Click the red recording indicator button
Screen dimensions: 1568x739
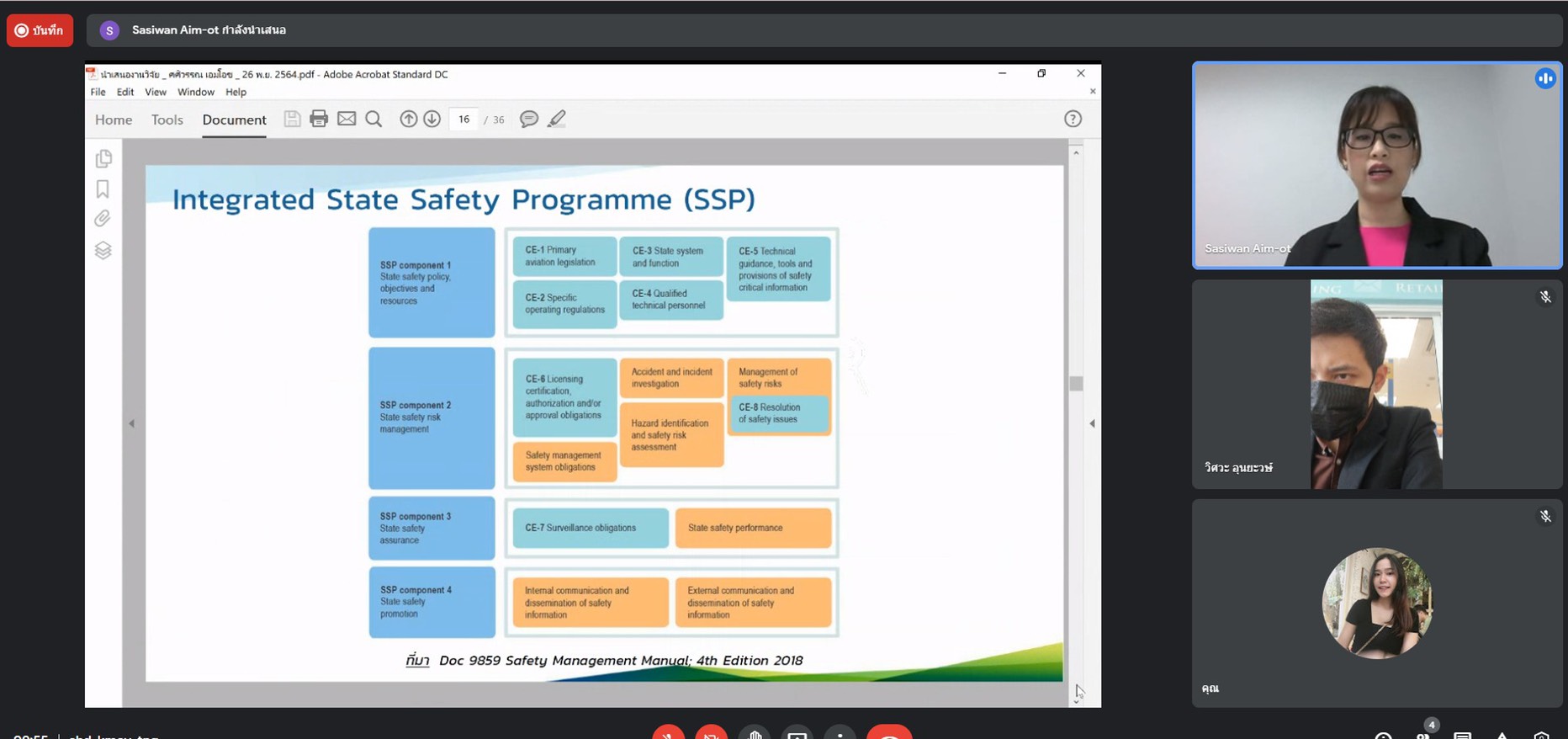(40, 30)
